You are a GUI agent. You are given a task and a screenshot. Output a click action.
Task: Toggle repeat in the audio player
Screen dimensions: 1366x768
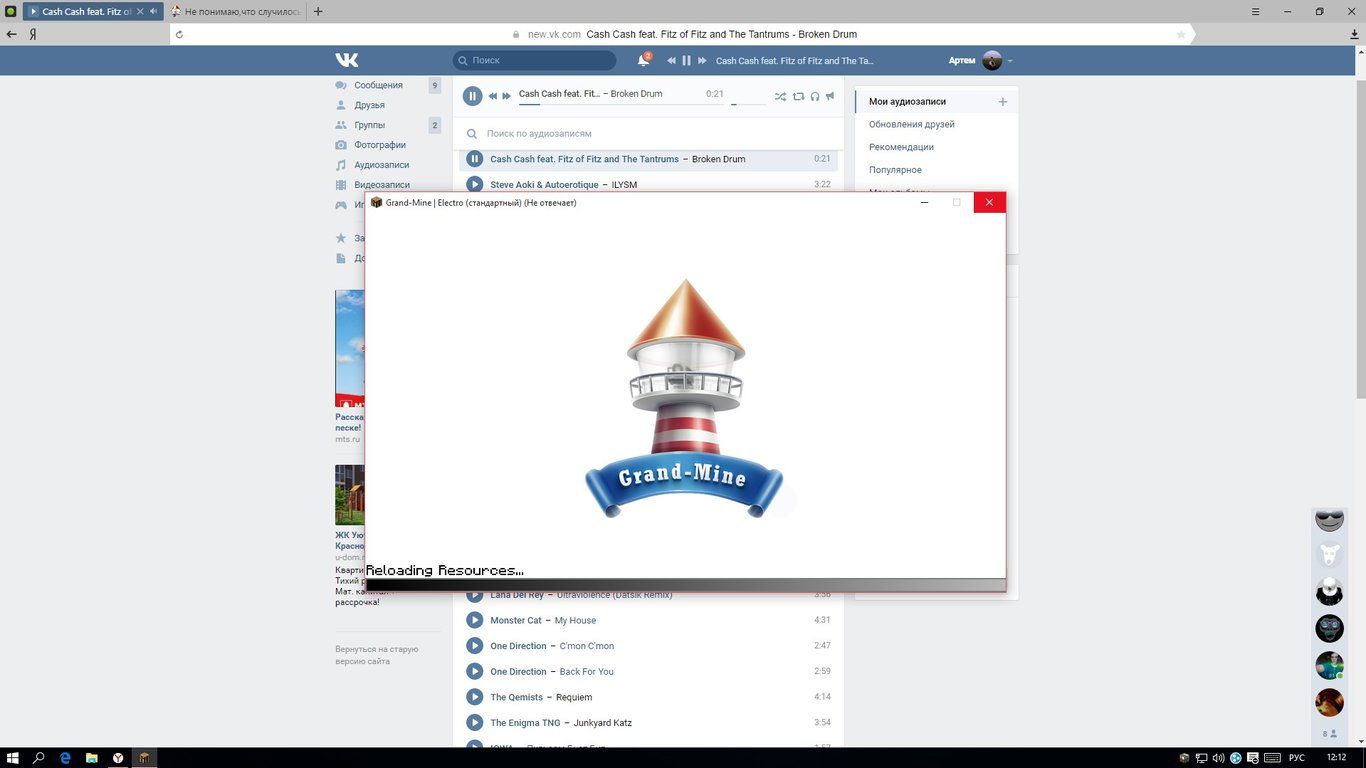(798, 96)
